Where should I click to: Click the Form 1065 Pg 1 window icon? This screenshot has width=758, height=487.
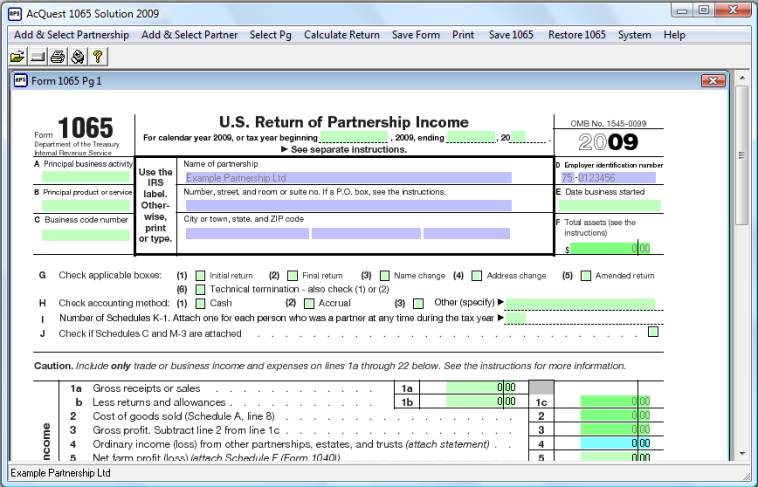pyautogui.click(x=21, y=80)
